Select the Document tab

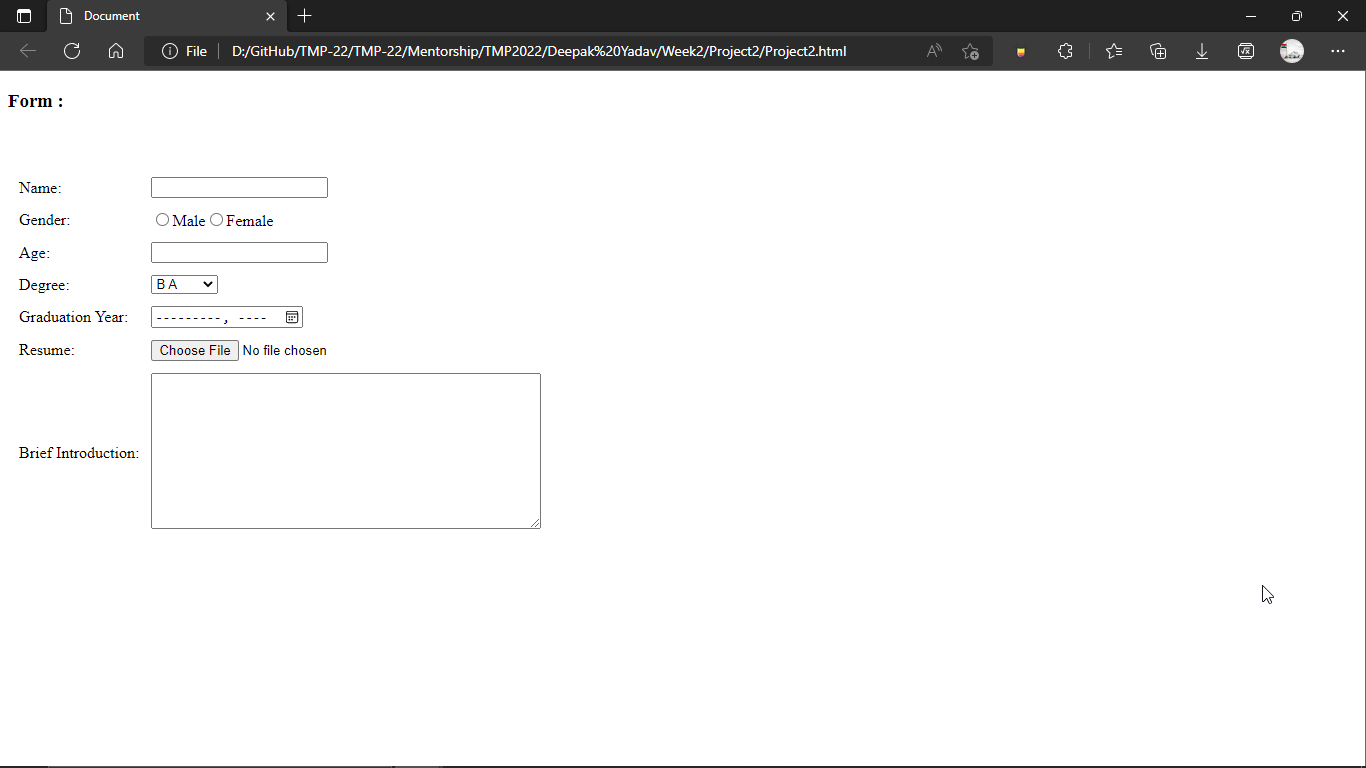point(167,16)
